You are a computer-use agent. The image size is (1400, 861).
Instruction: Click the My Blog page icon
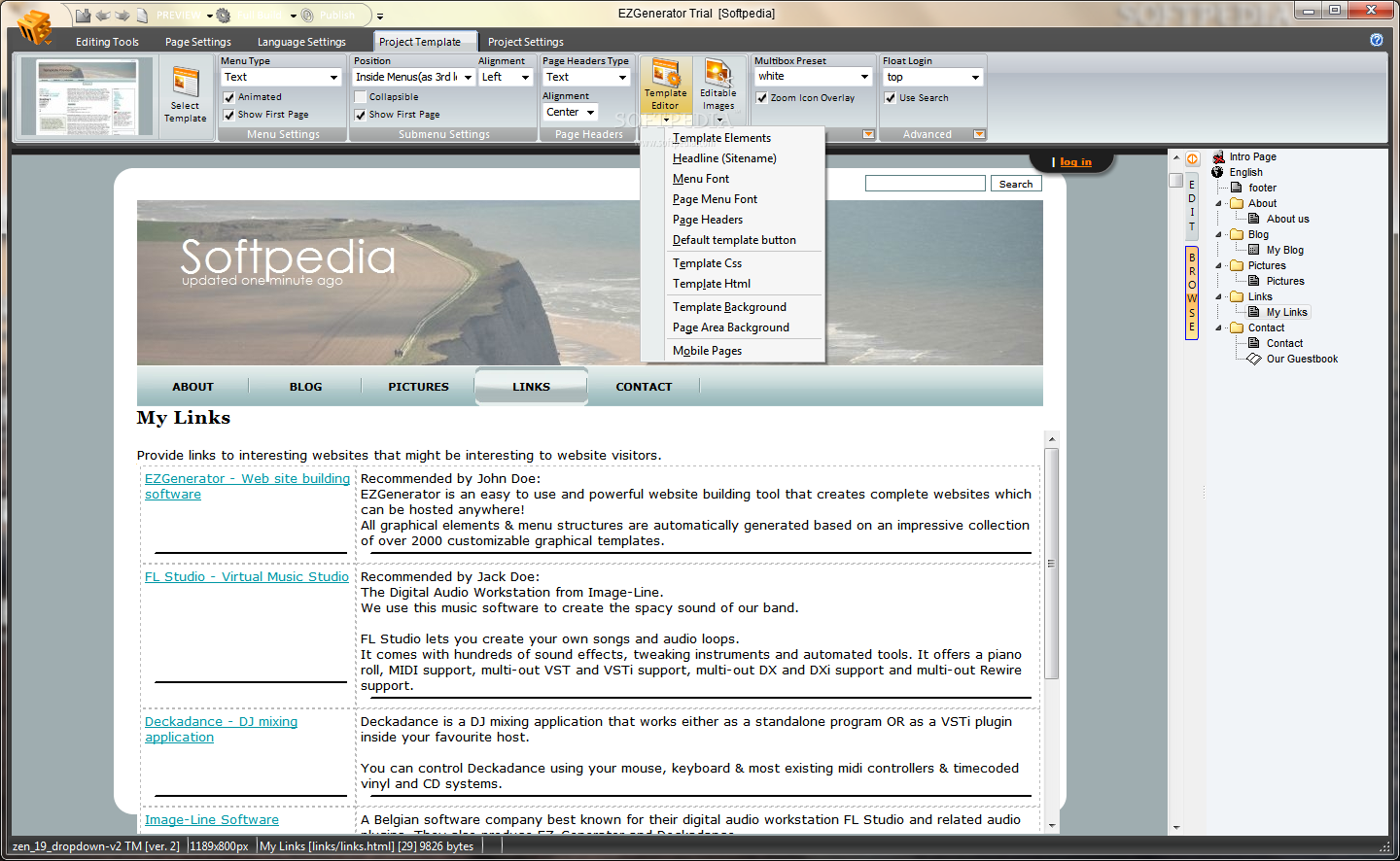(x=1254, y=250)
